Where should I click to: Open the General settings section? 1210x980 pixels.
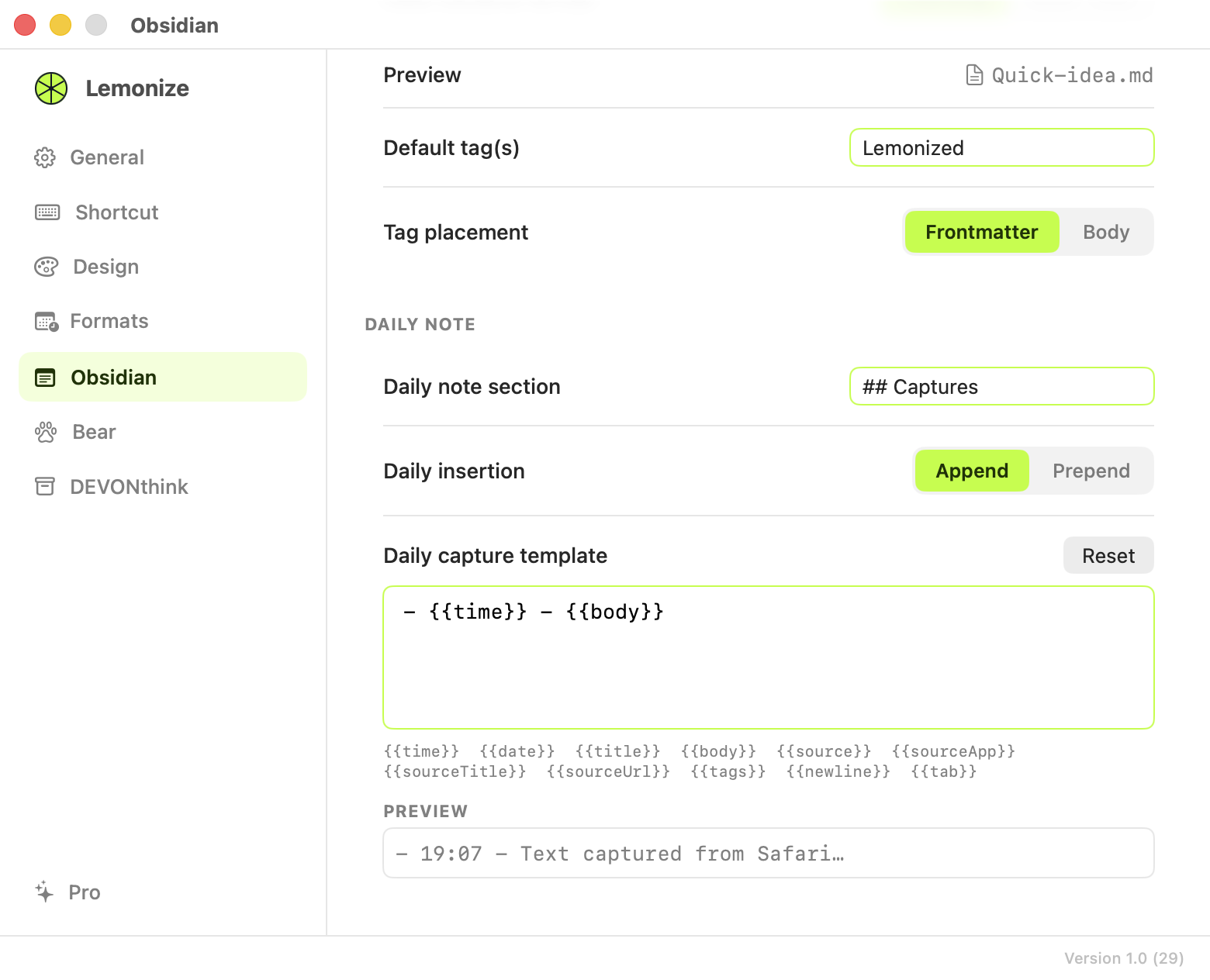(163, 157)
